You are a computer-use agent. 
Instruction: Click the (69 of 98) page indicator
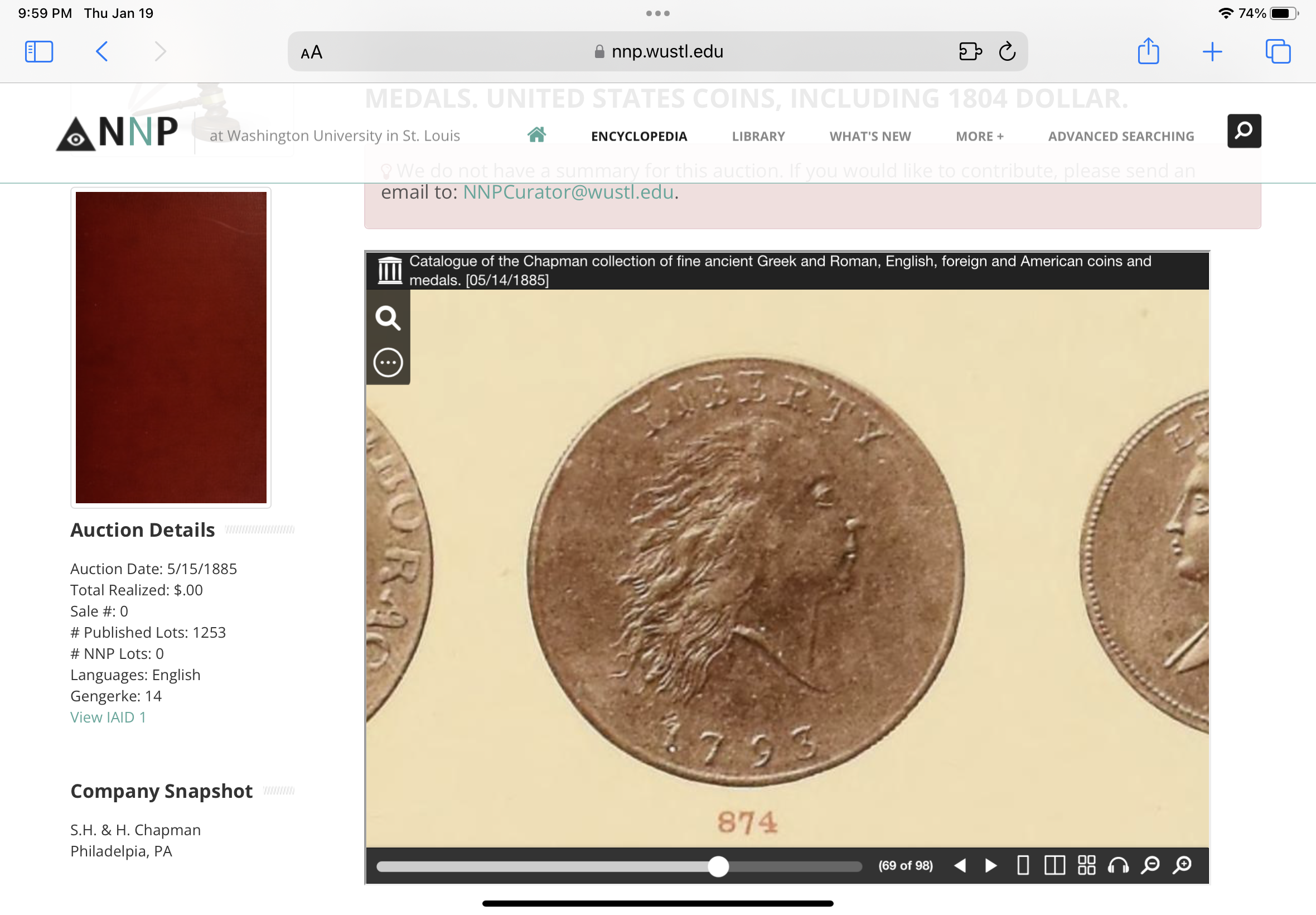pyautogui.click(x=905, y=866)
